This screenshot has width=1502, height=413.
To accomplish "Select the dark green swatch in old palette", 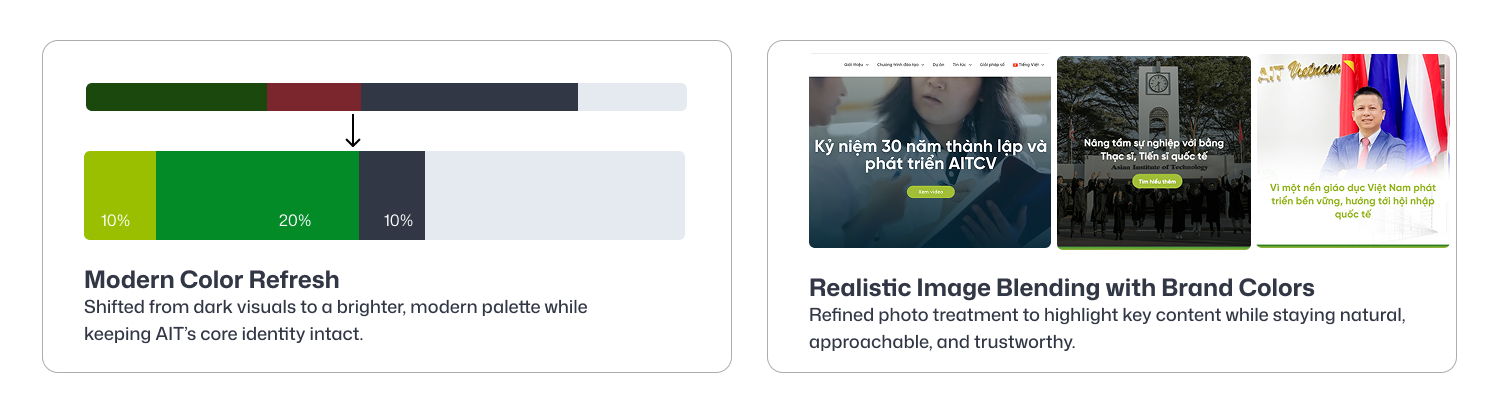I will tap(177, 97).
